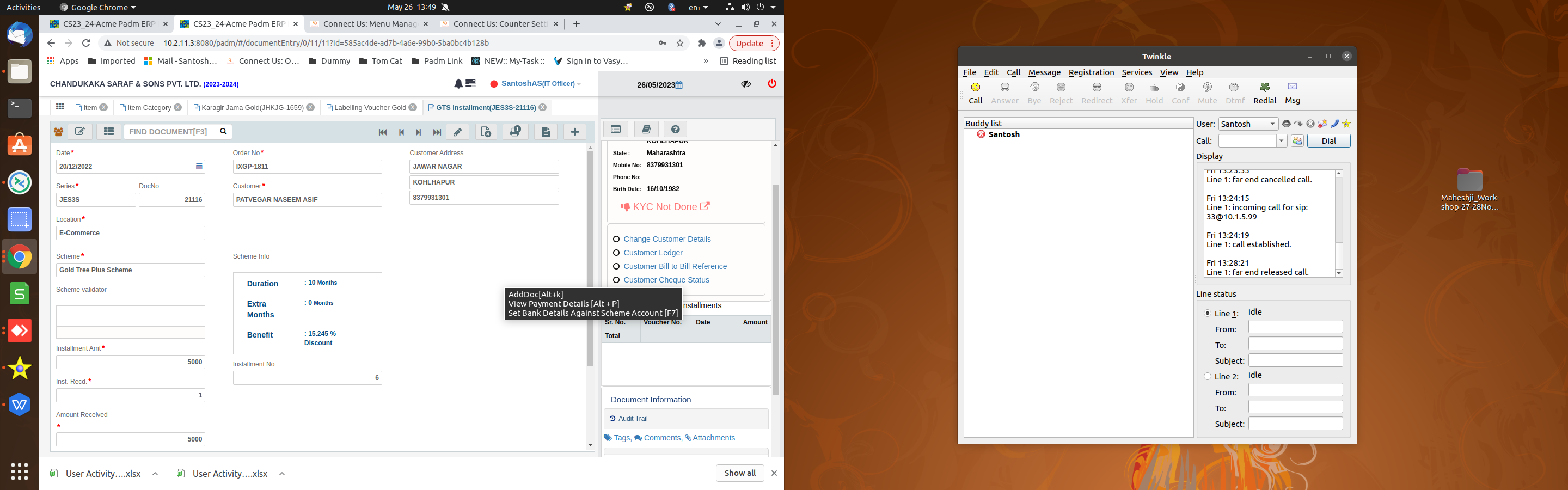Click the blue phone icon next to User
1568x490 pixels.
click(1334, 124)
